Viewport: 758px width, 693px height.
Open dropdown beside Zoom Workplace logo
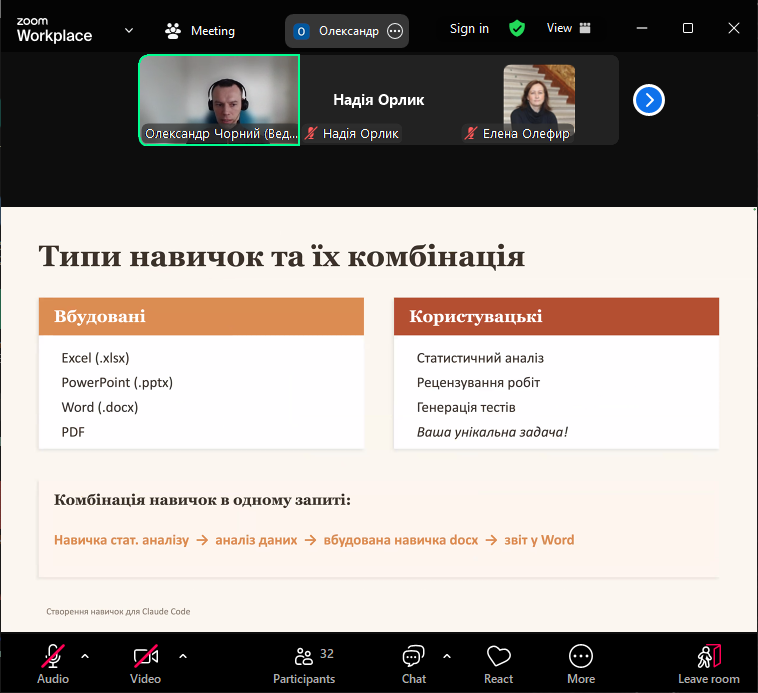[129, 31]
